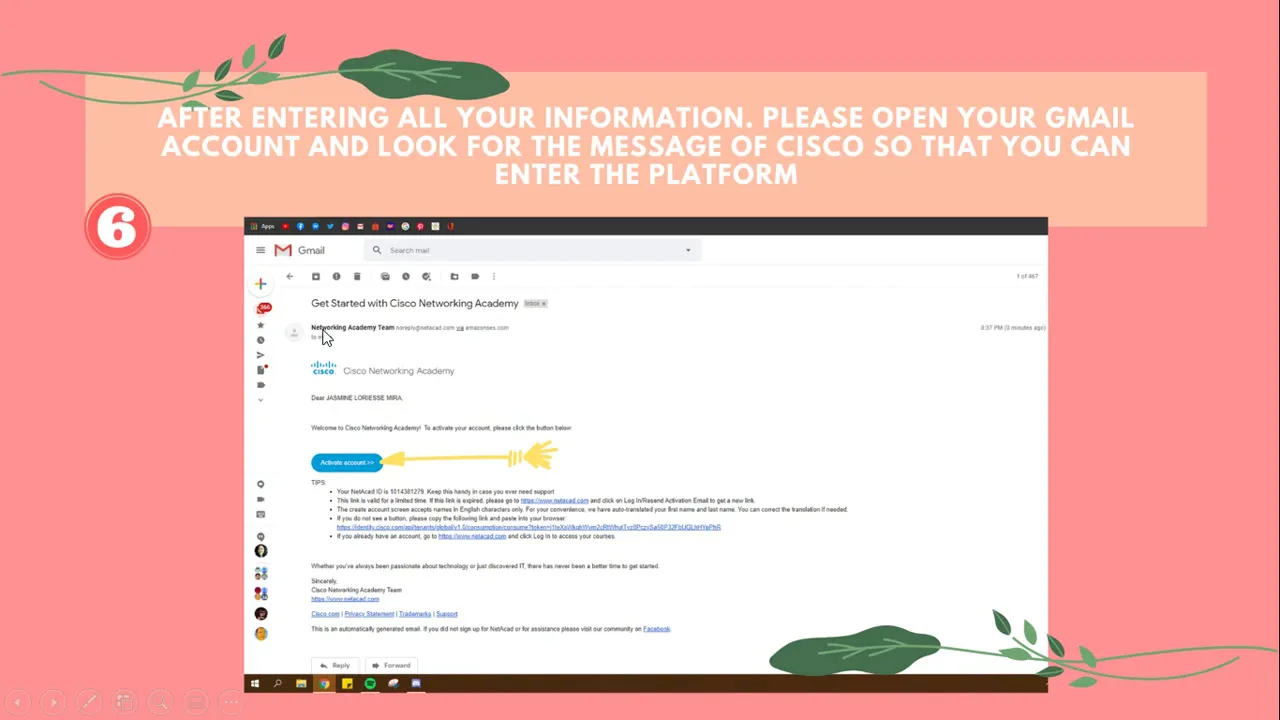Screen dimensions: 1280x720
Task: Open the Google bookmark
Action: [x=405, y=226]
